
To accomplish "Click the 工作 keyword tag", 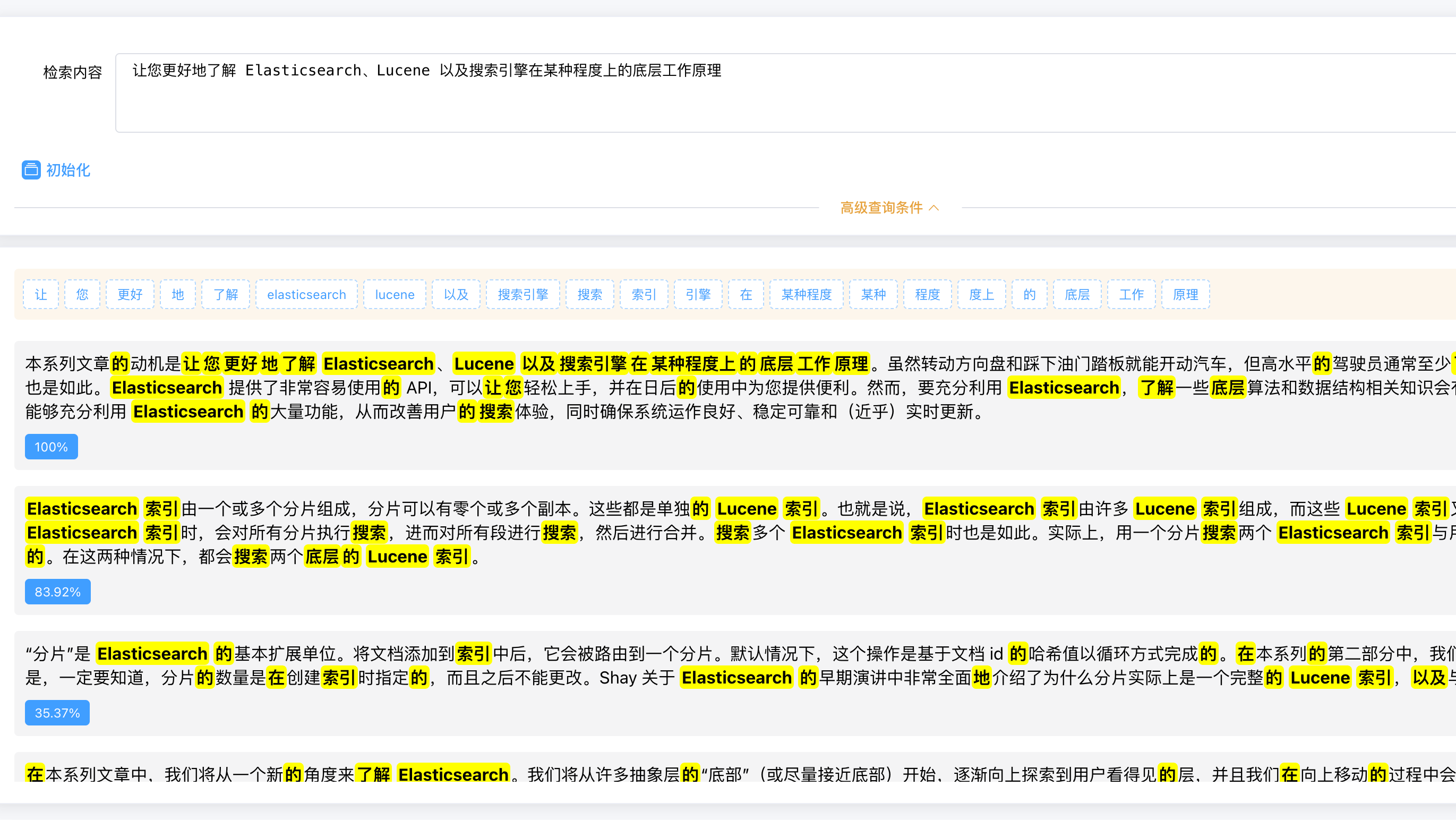I will (1131, 294).
